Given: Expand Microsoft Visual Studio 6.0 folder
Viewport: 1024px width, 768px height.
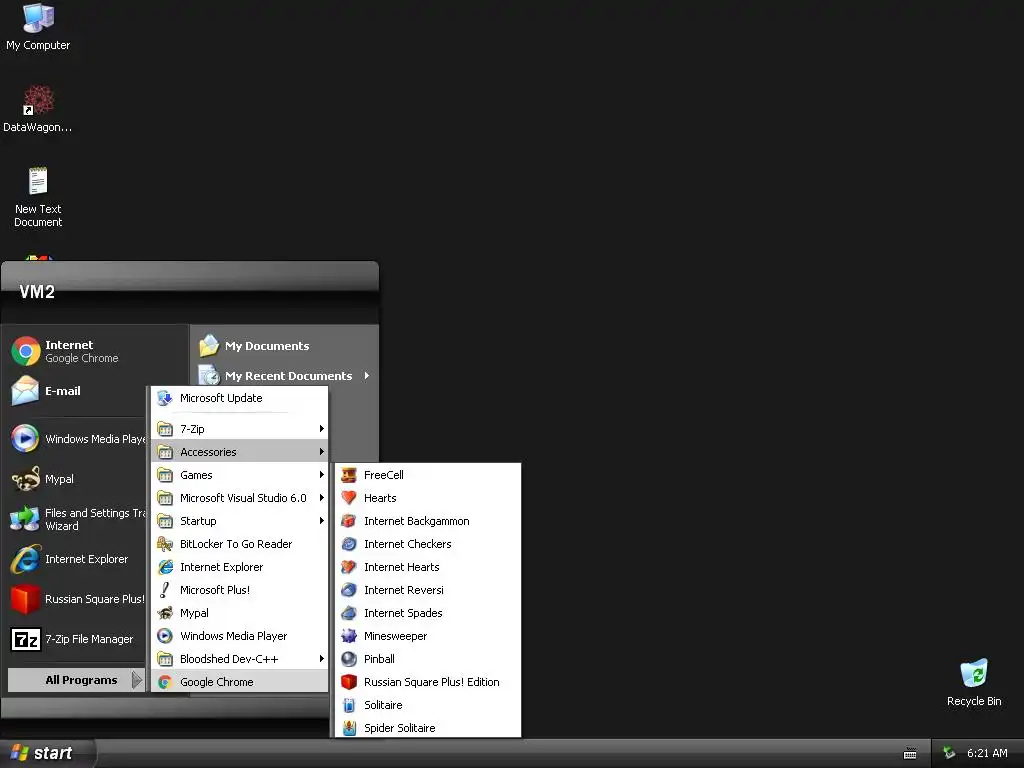Looking at the screenshot, I should click(x=240, y=498).
